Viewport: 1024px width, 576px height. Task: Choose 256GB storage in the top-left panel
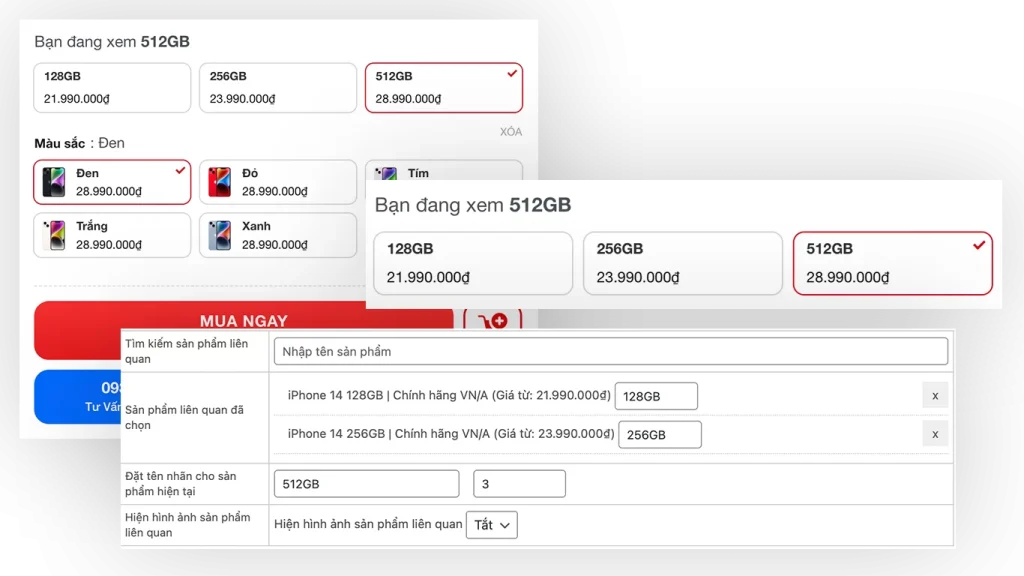coord(278,88)
